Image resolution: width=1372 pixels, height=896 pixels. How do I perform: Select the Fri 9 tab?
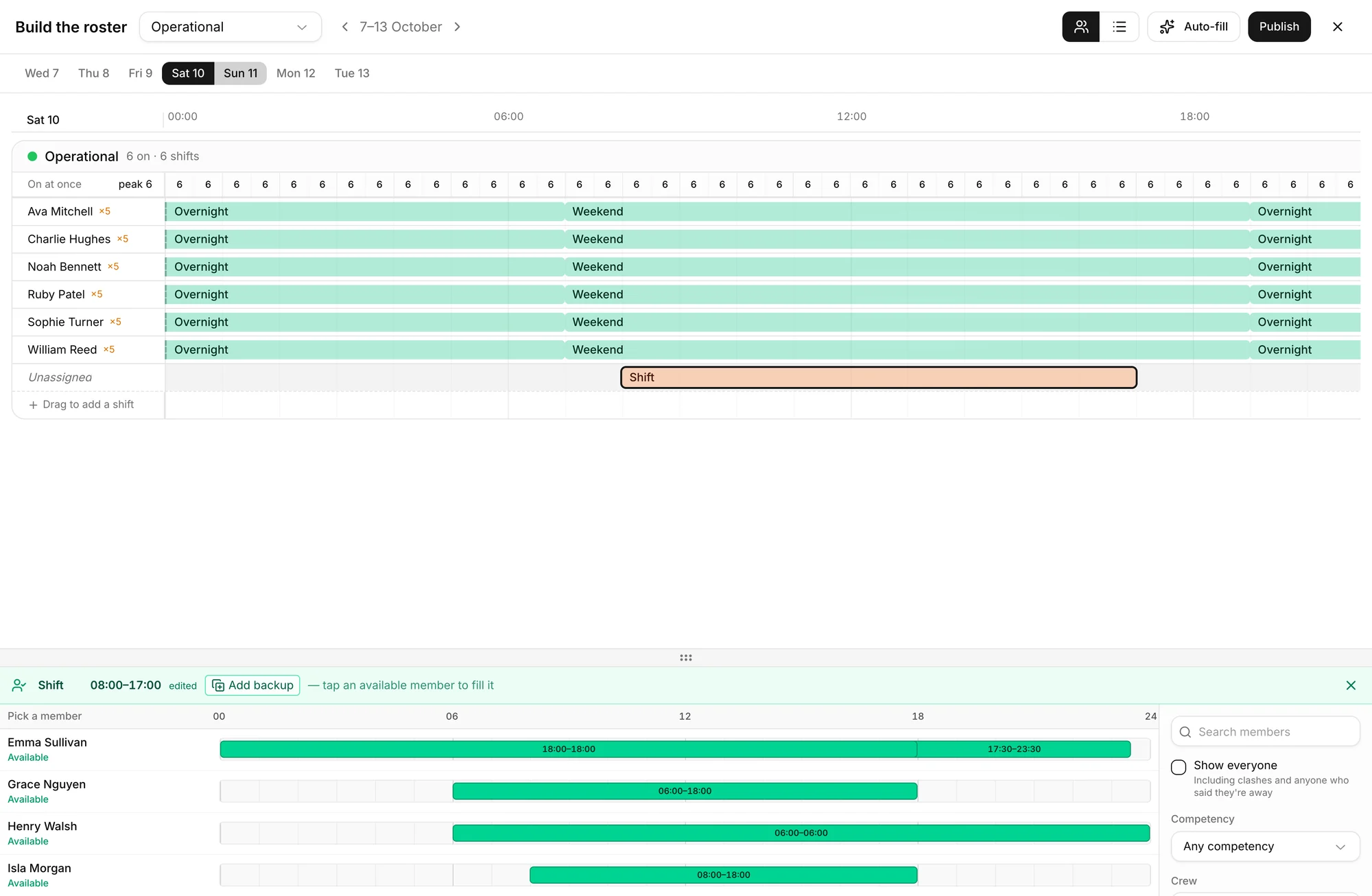[x=140, y=73]
